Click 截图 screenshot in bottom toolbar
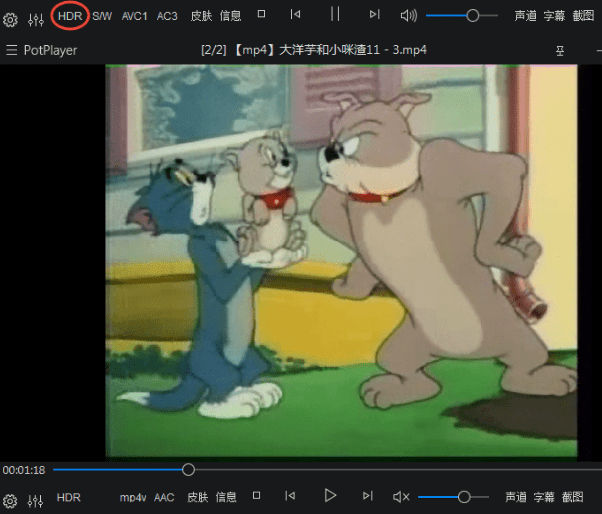Screen dimensions: 602x514 tap(572, 497)
